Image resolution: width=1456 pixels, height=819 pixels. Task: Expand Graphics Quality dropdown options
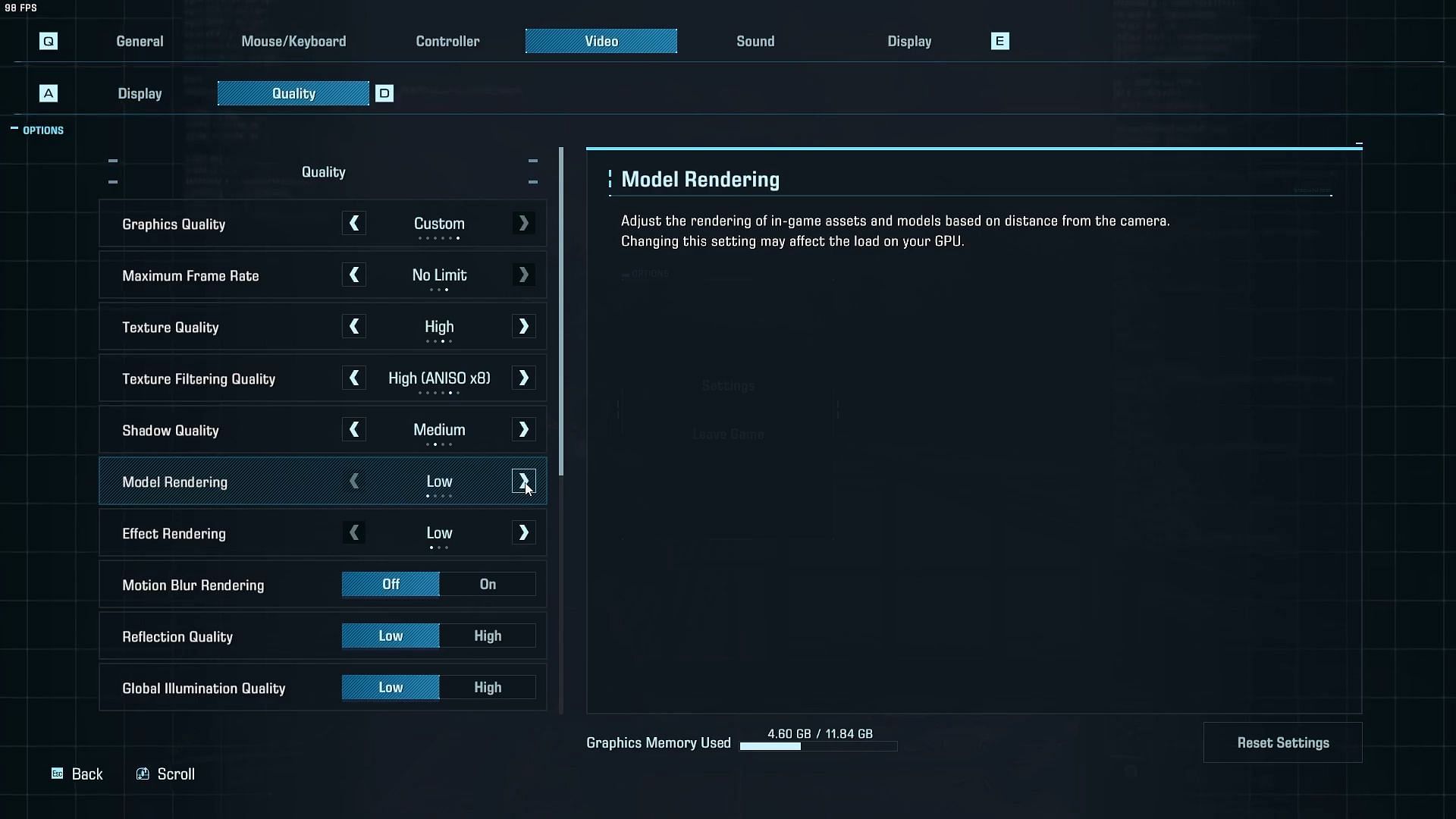523,223
